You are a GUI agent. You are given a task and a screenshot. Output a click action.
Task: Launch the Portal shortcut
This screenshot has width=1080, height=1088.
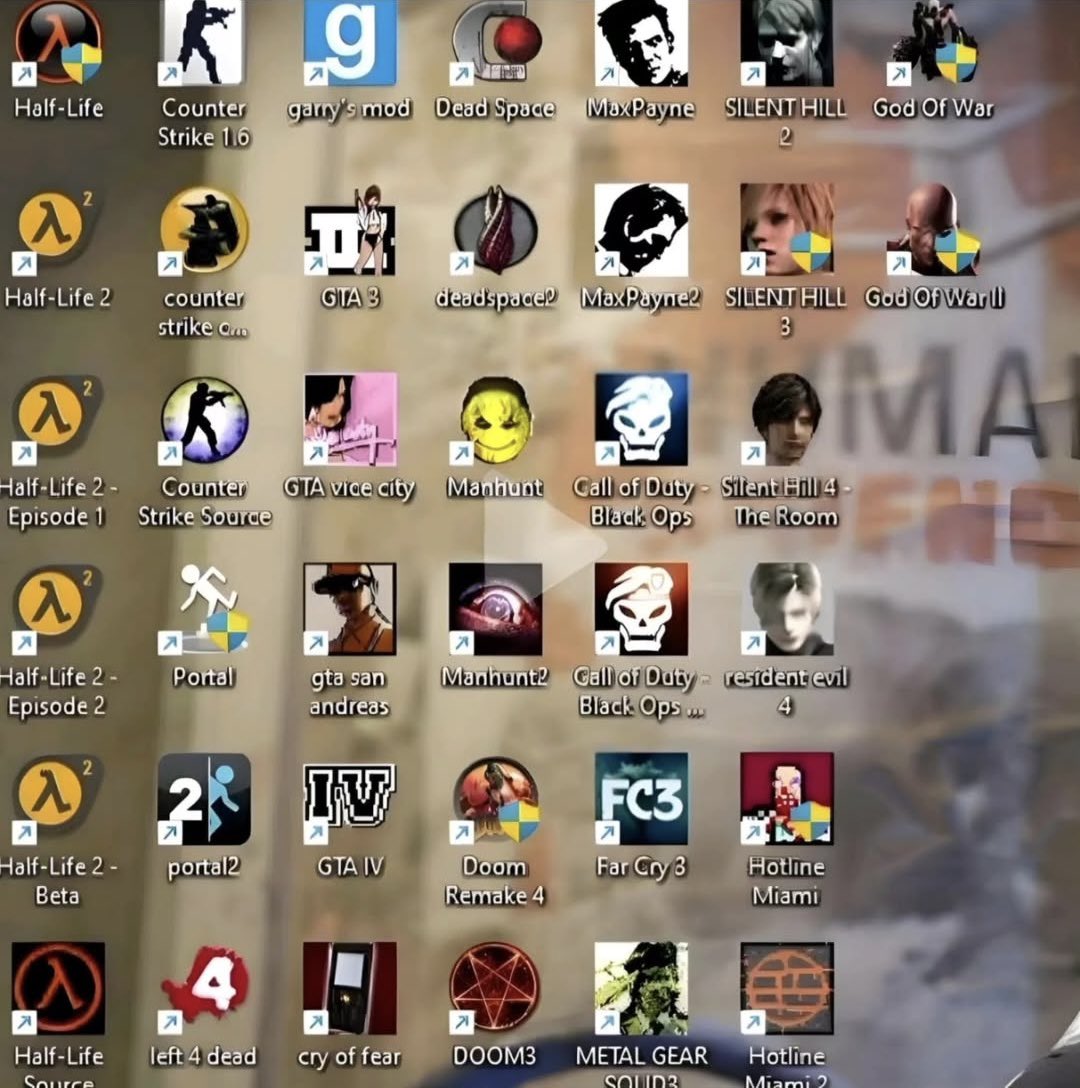coord(202,610)
